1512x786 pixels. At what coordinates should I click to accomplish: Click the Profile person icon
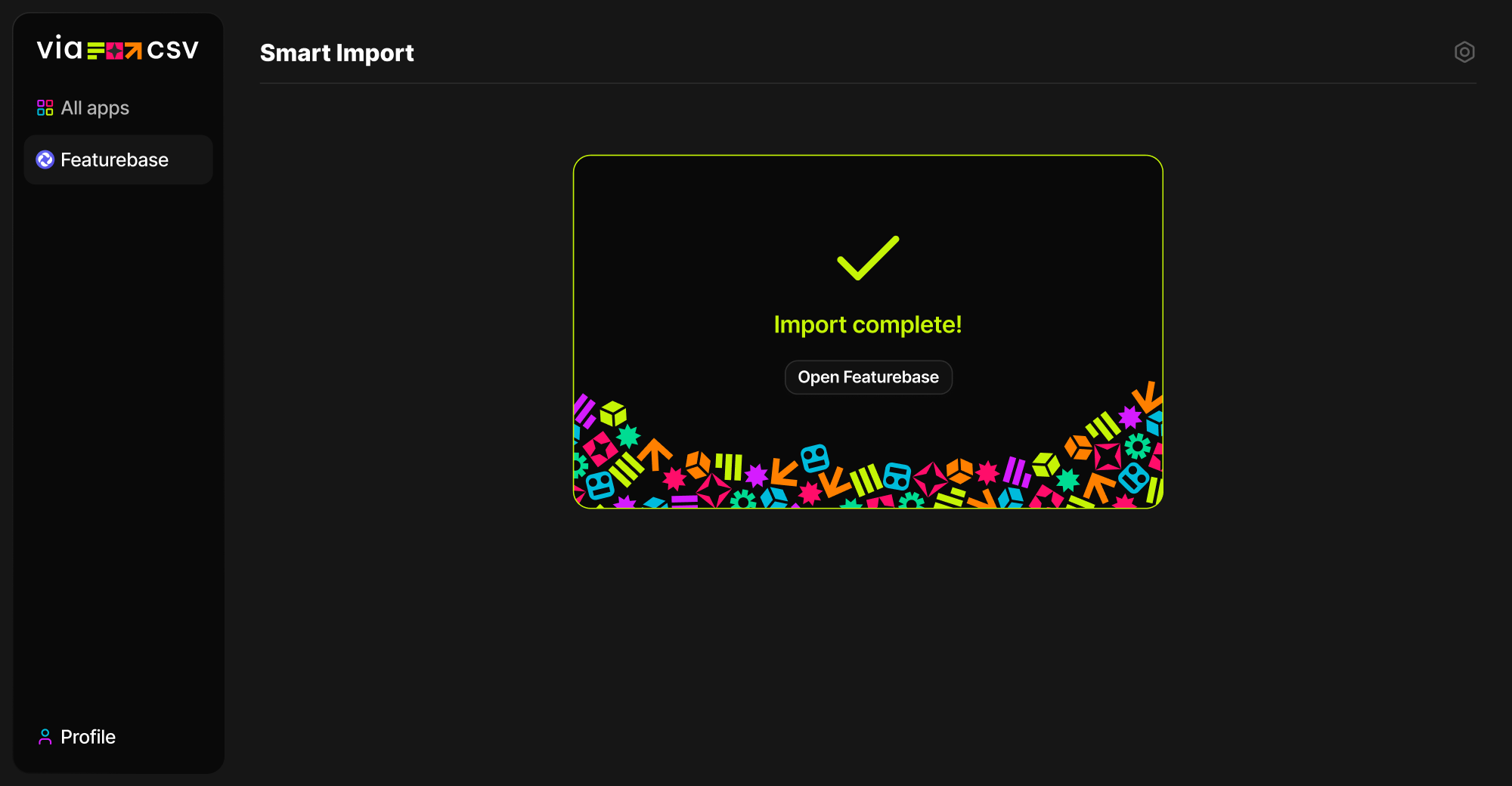[45, 737]
